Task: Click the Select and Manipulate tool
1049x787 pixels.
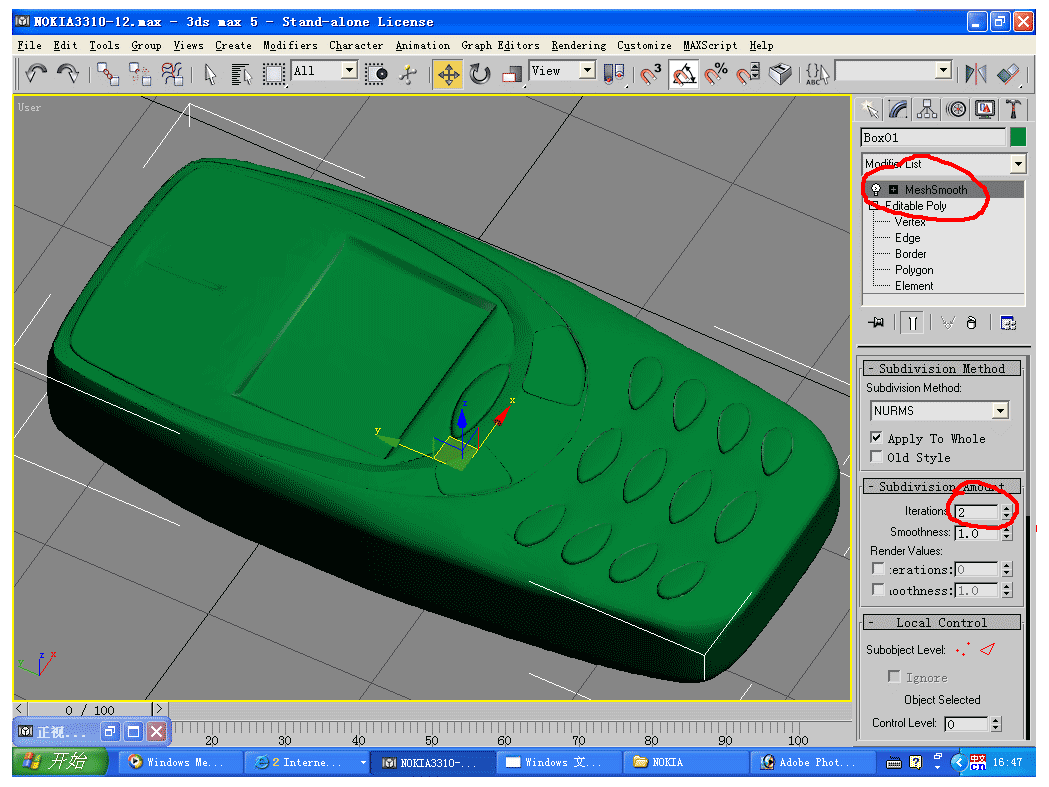Action: (408, 74)
